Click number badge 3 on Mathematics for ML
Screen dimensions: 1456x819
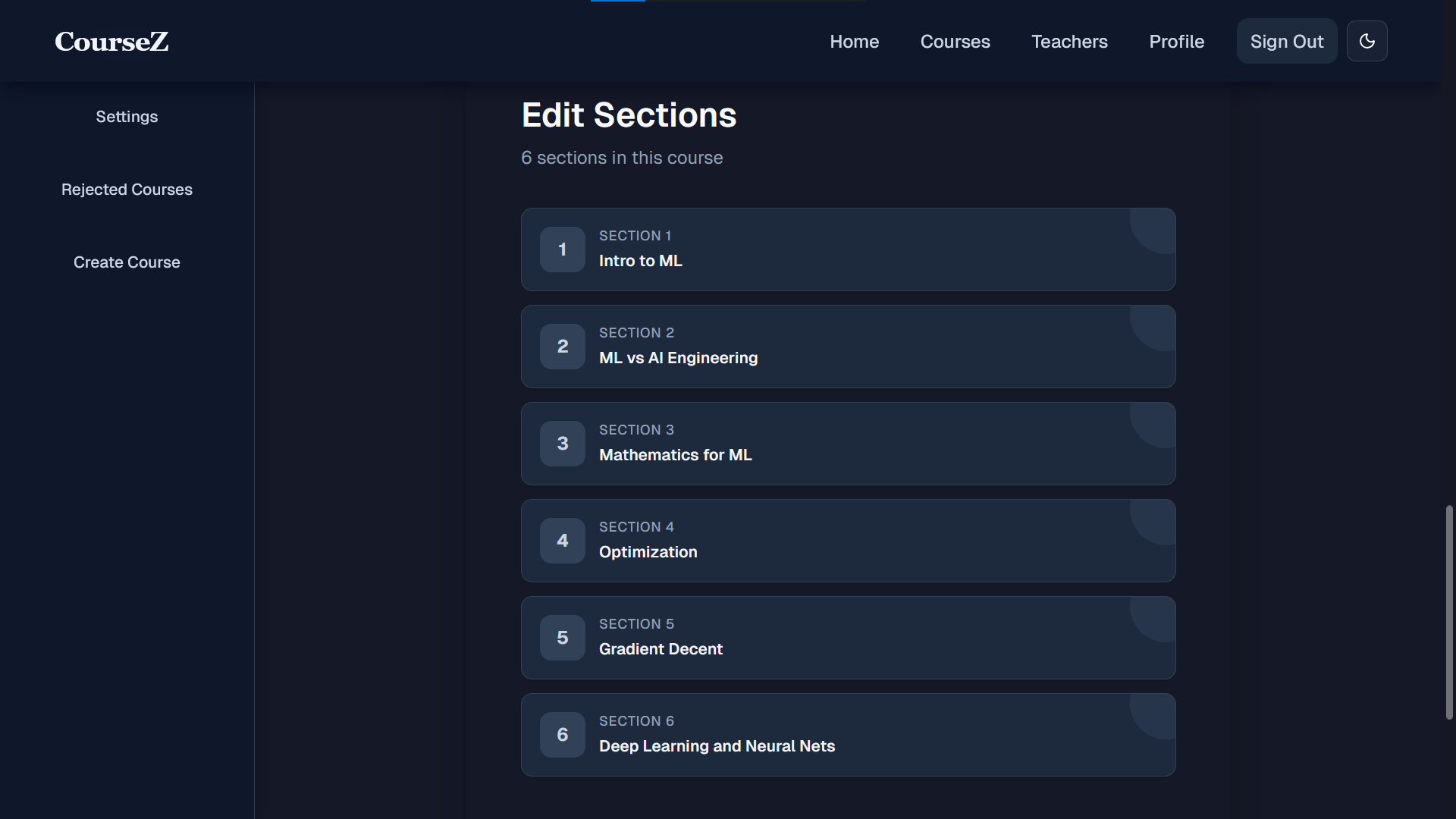[562, 444]
